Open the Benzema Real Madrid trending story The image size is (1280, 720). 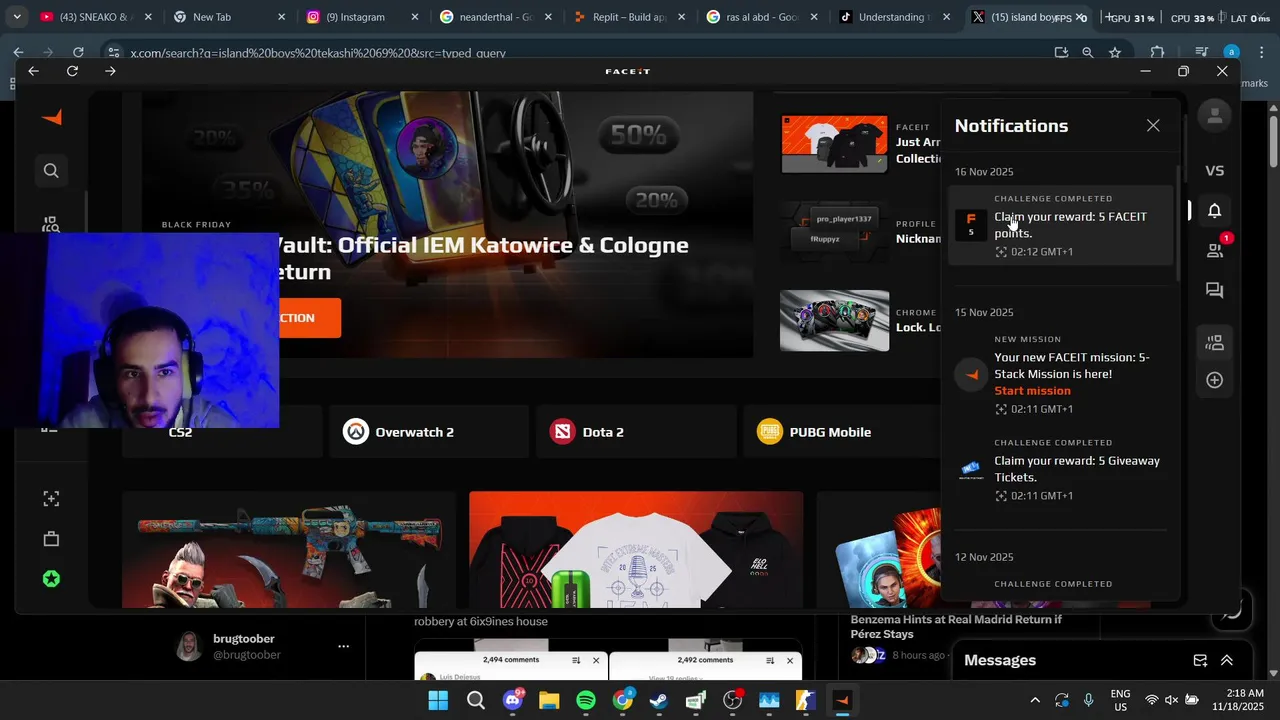(956, 626)
